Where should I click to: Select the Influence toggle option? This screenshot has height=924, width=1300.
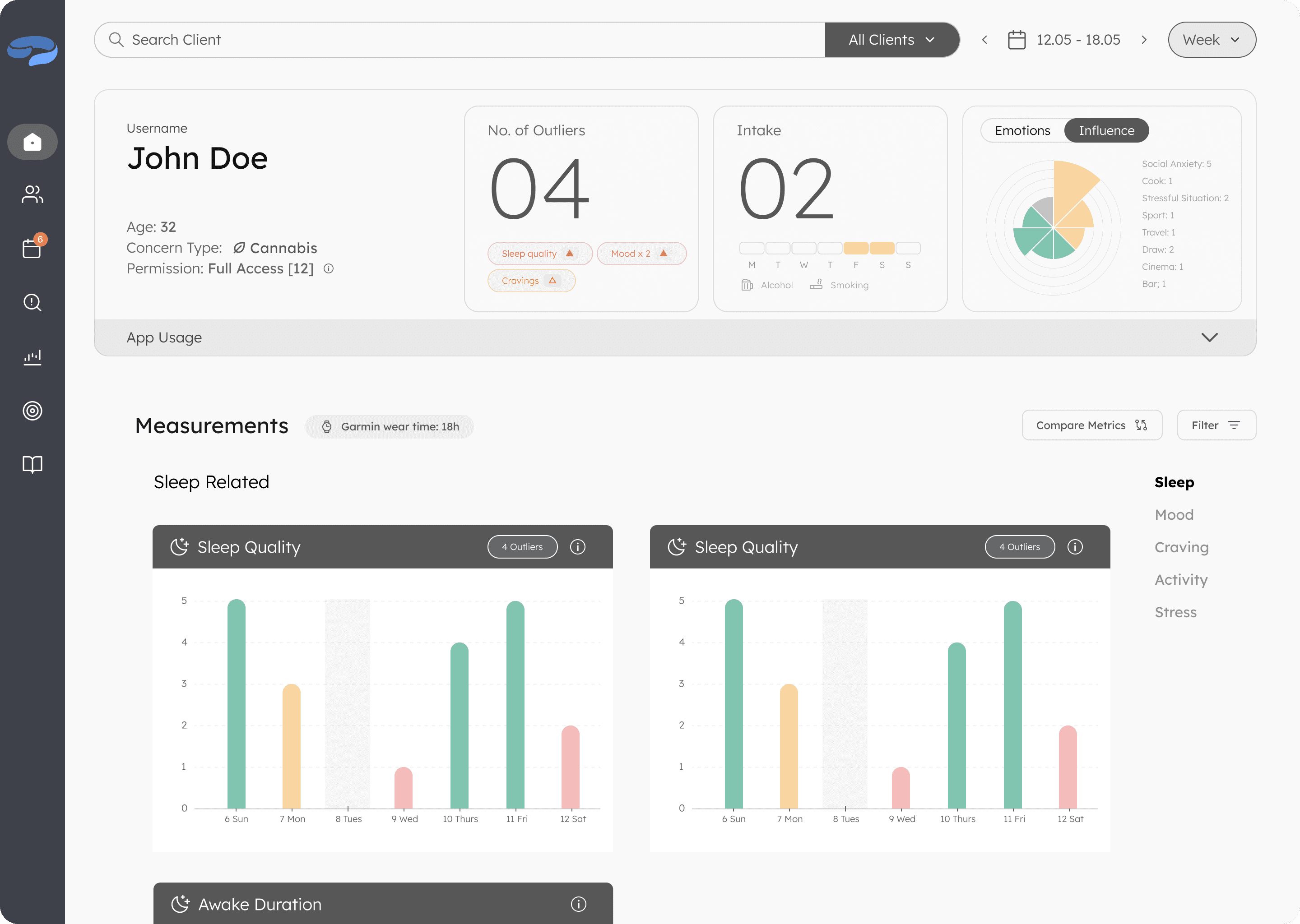pos(1106,130)
